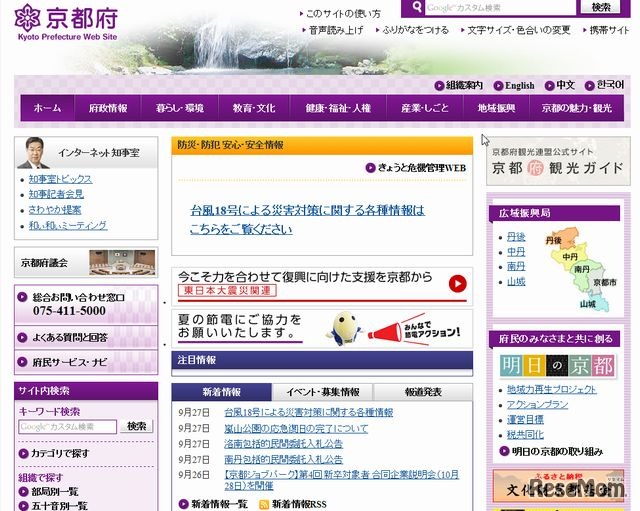Screen dimensions: 640x511
Task: Click the bullet icon beside よくある質問と回答
Action: tap(22, 338)
